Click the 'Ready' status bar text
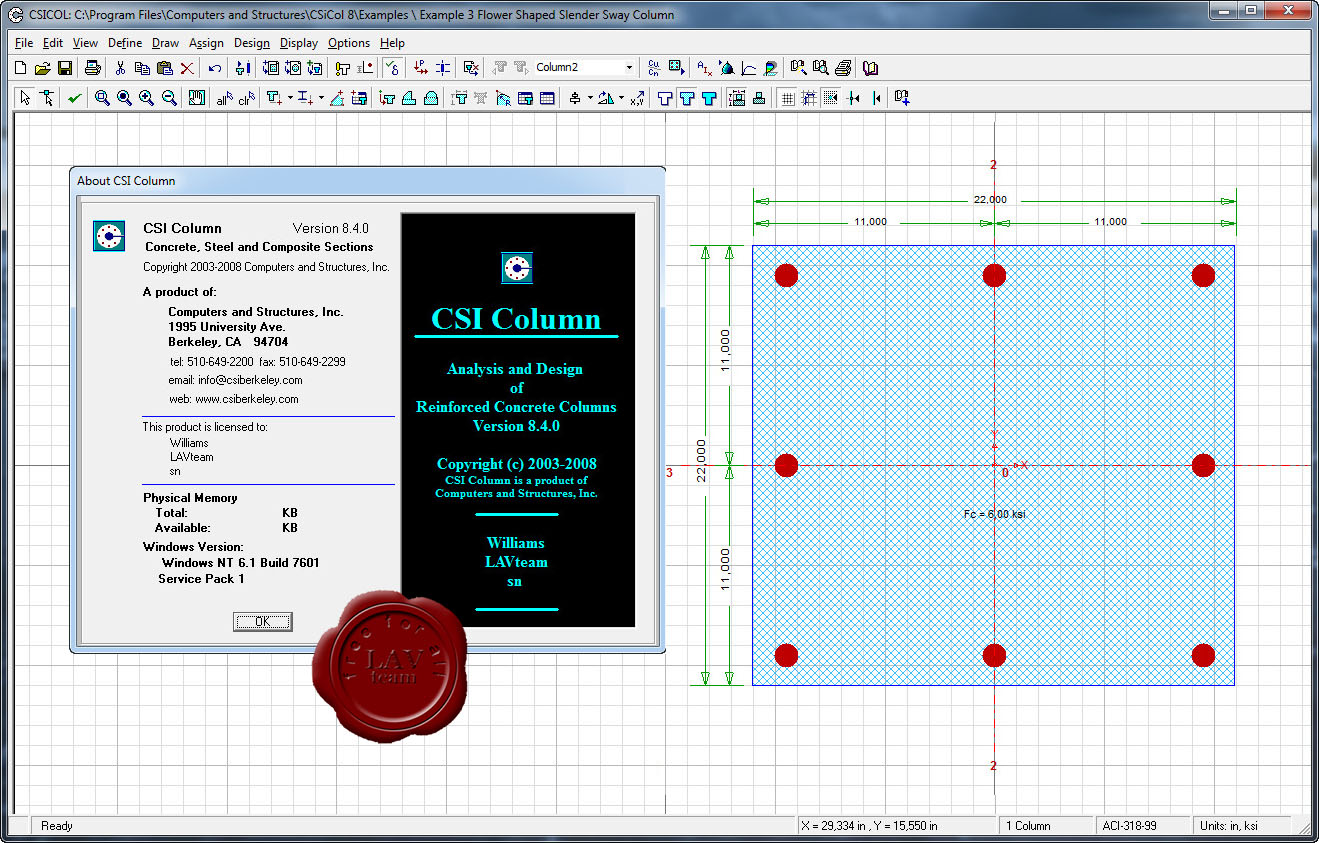1319x843 pixels. pos(57,826)
